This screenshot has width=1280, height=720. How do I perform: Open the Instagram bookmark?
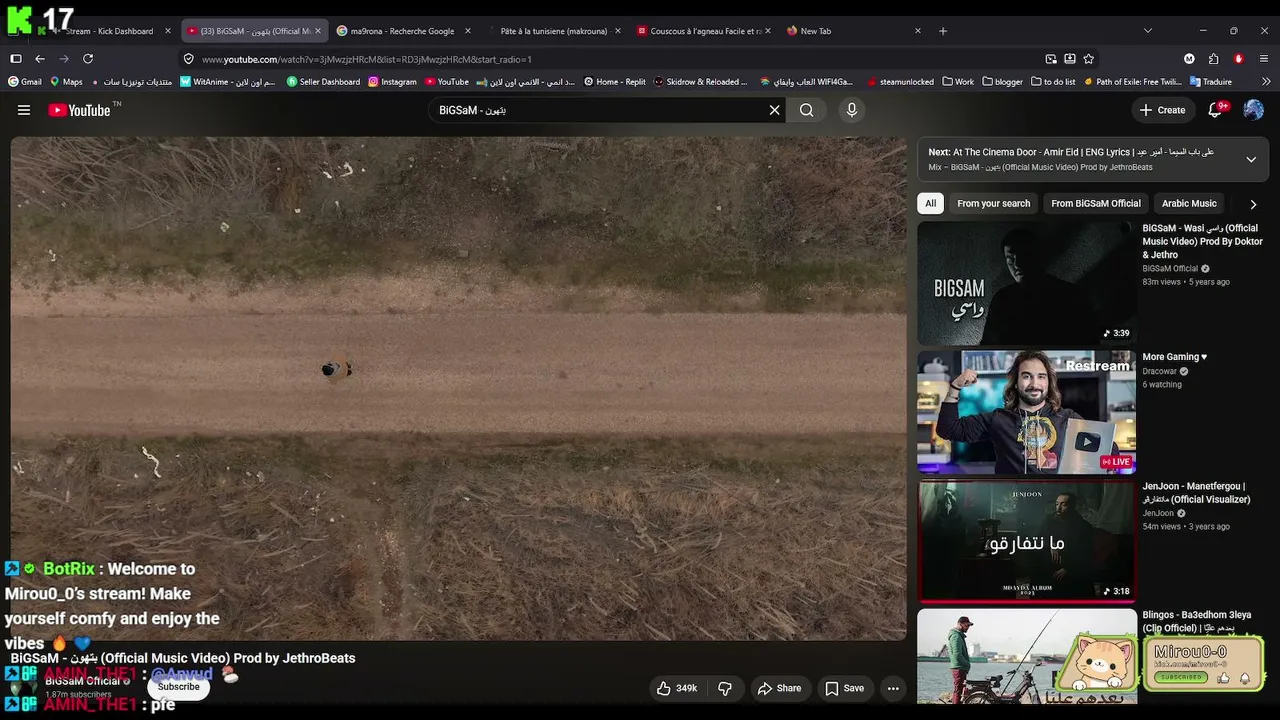point(392,82)
